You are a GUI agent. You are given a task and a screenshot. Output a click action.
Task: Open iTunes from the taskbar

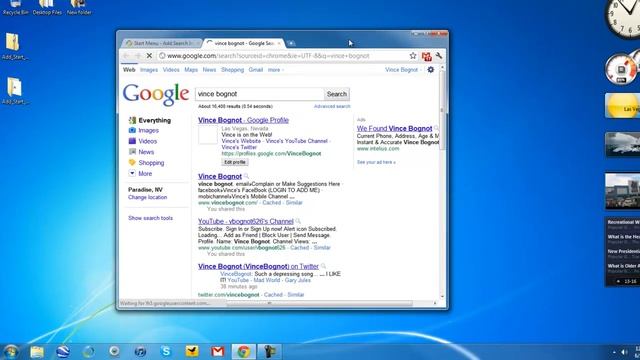[x=140, y=351]
